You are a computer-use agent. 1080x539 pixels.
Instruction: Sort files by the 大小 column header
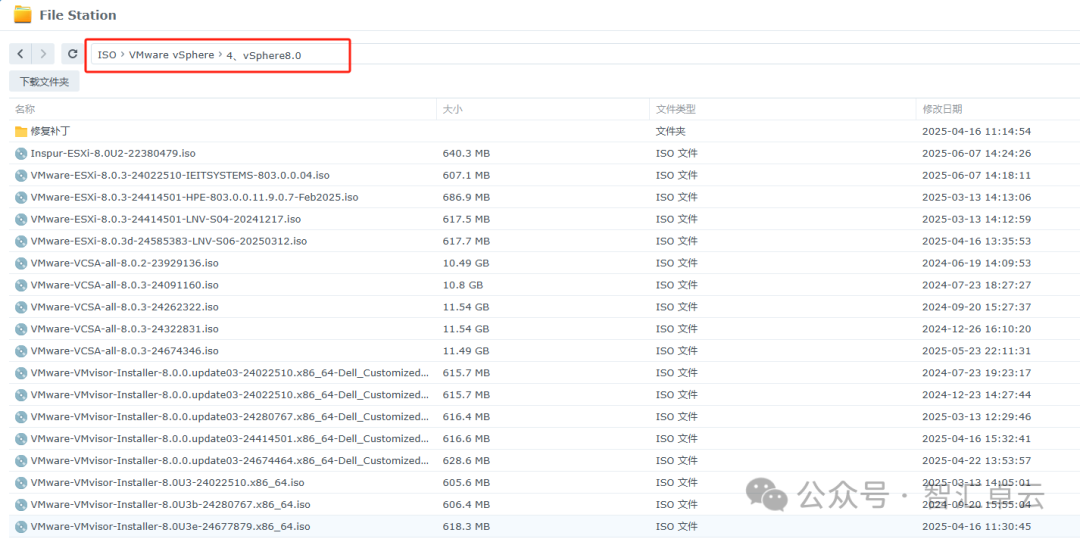pyautogui.click(x=452, y=109)
